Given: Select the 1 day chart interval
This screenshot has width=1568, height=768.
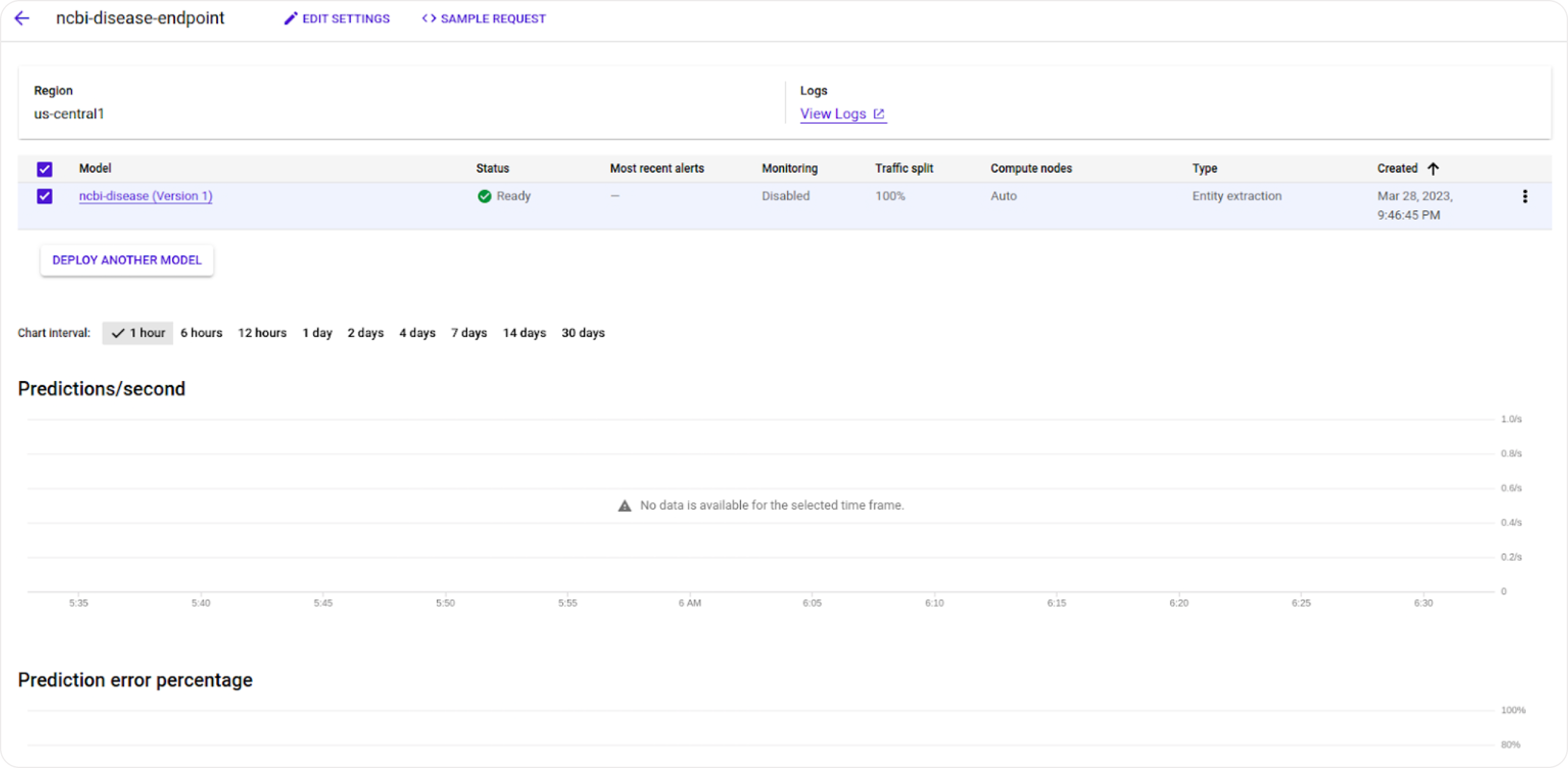Looking at the screenshot, I should point(317,333).
